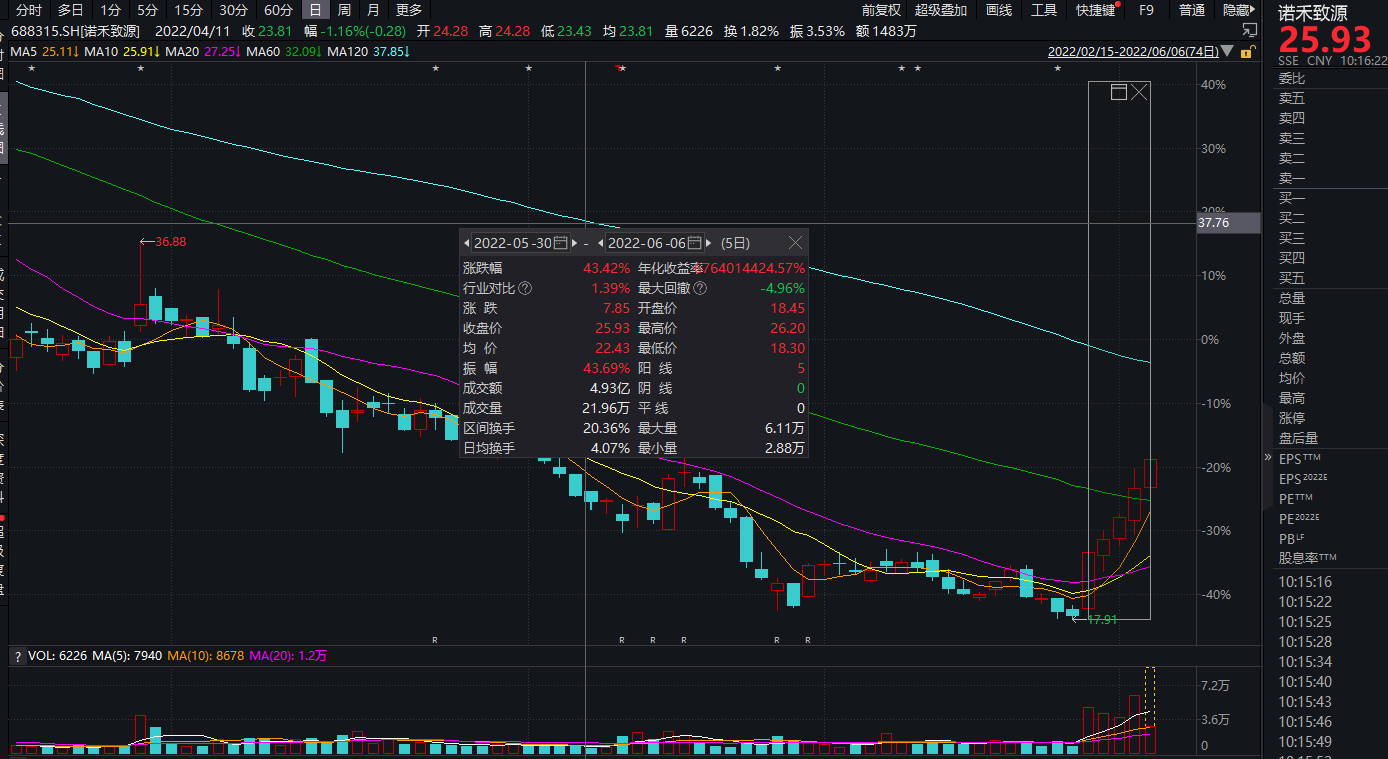Click help icon beside 行业对比
The width and height of the screenshot is (1388, 759).
526,288
